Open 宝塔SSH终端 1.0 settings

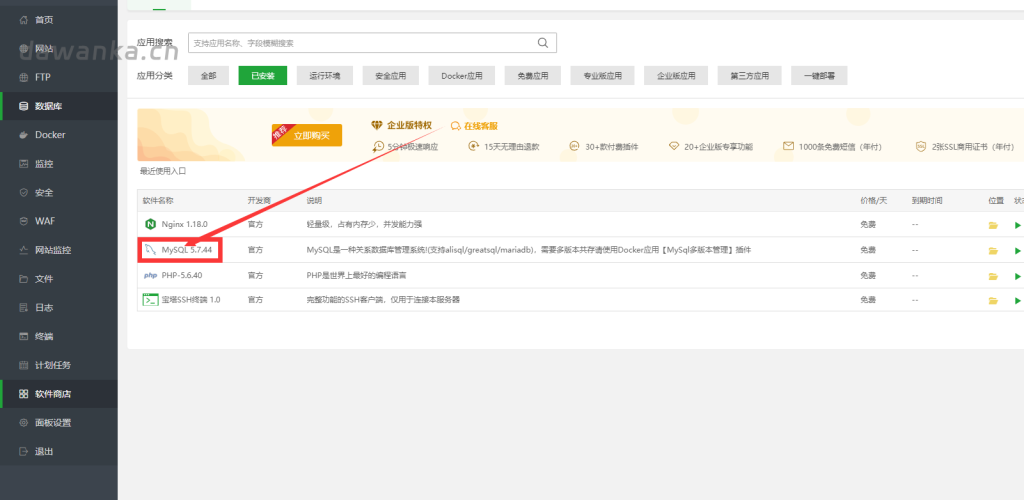click(191, 300)
